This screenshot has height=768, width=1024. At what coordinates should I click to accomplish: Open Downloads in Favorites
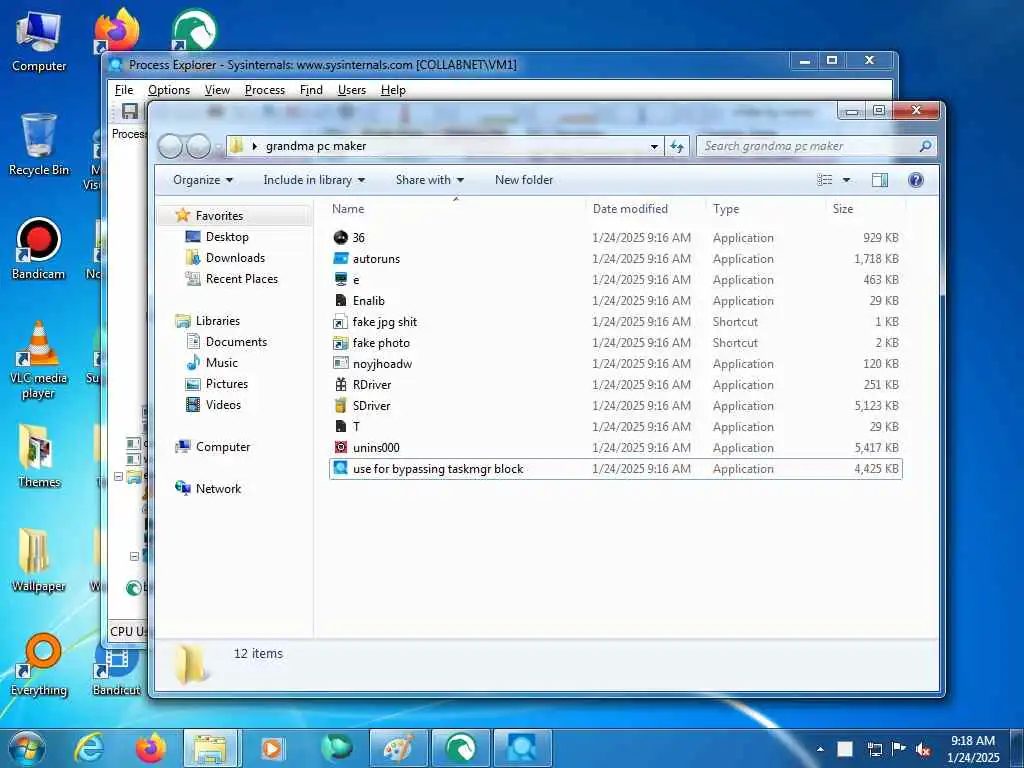pyautogui.click(x=235, y=258)
